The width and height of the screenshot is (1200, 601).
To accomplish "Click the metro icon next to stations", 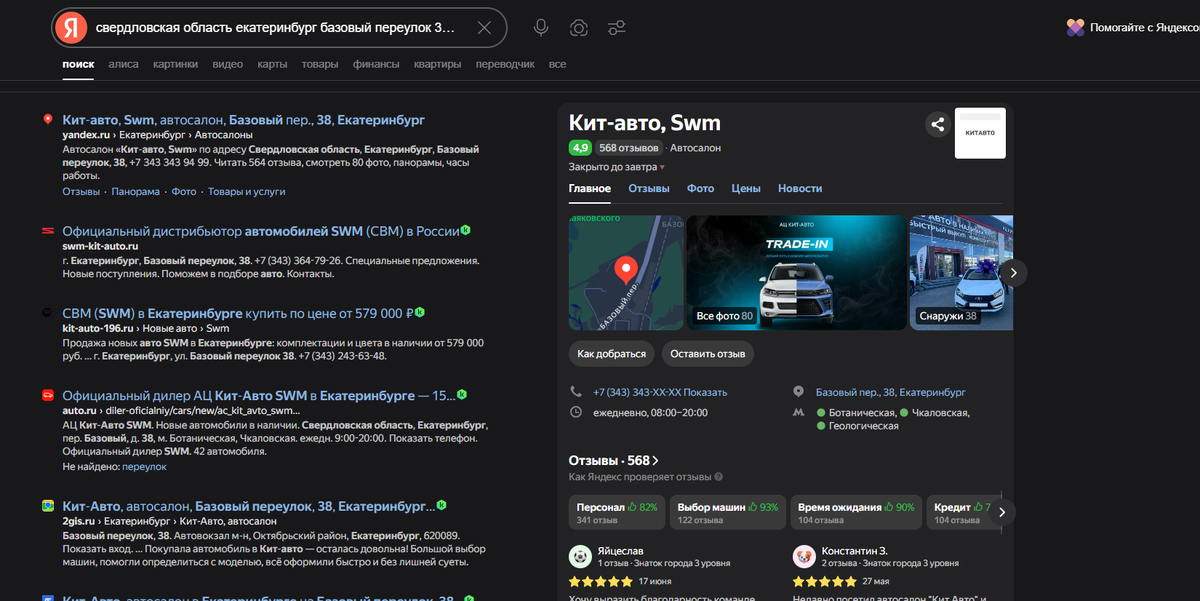I will pos(798,412).
